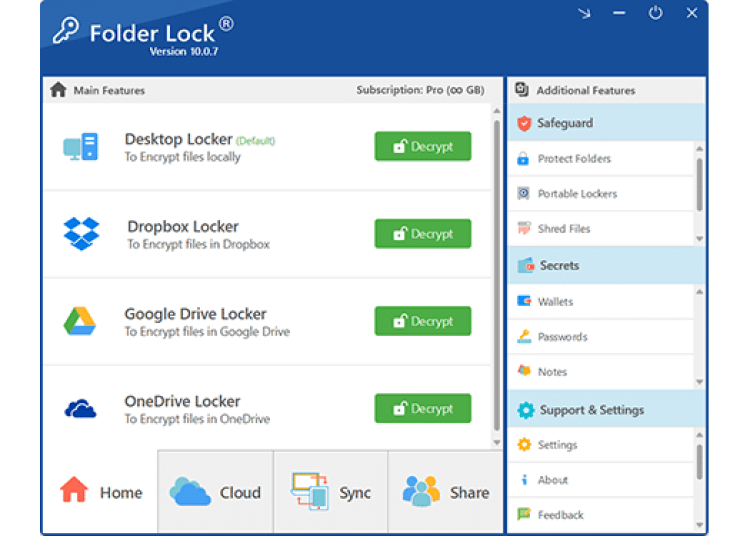Open Passwords in the Secrets section
750x536 pixels.
(562, 337)
